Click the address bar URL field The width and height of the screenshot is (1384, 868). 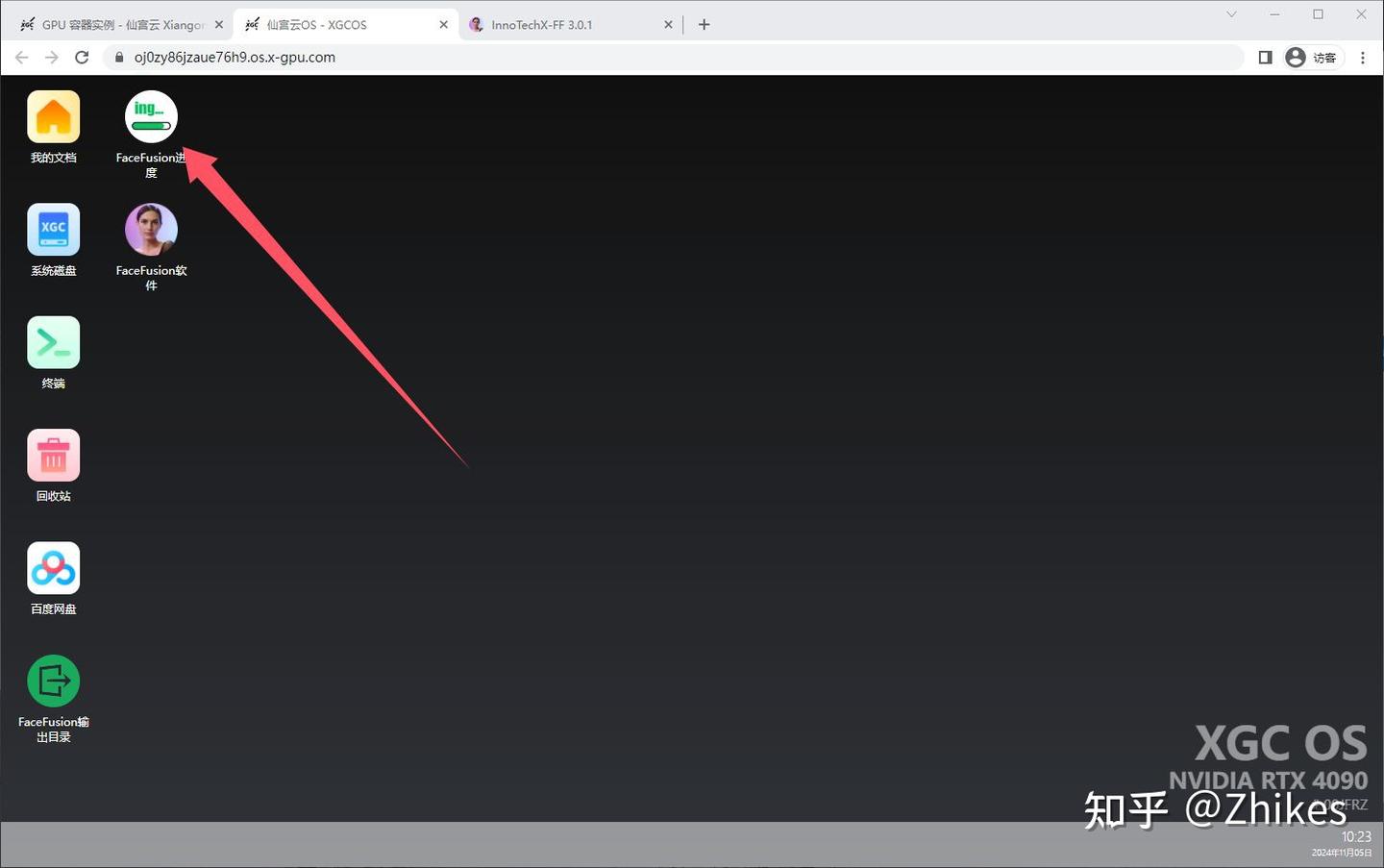[x=673, y=58]
